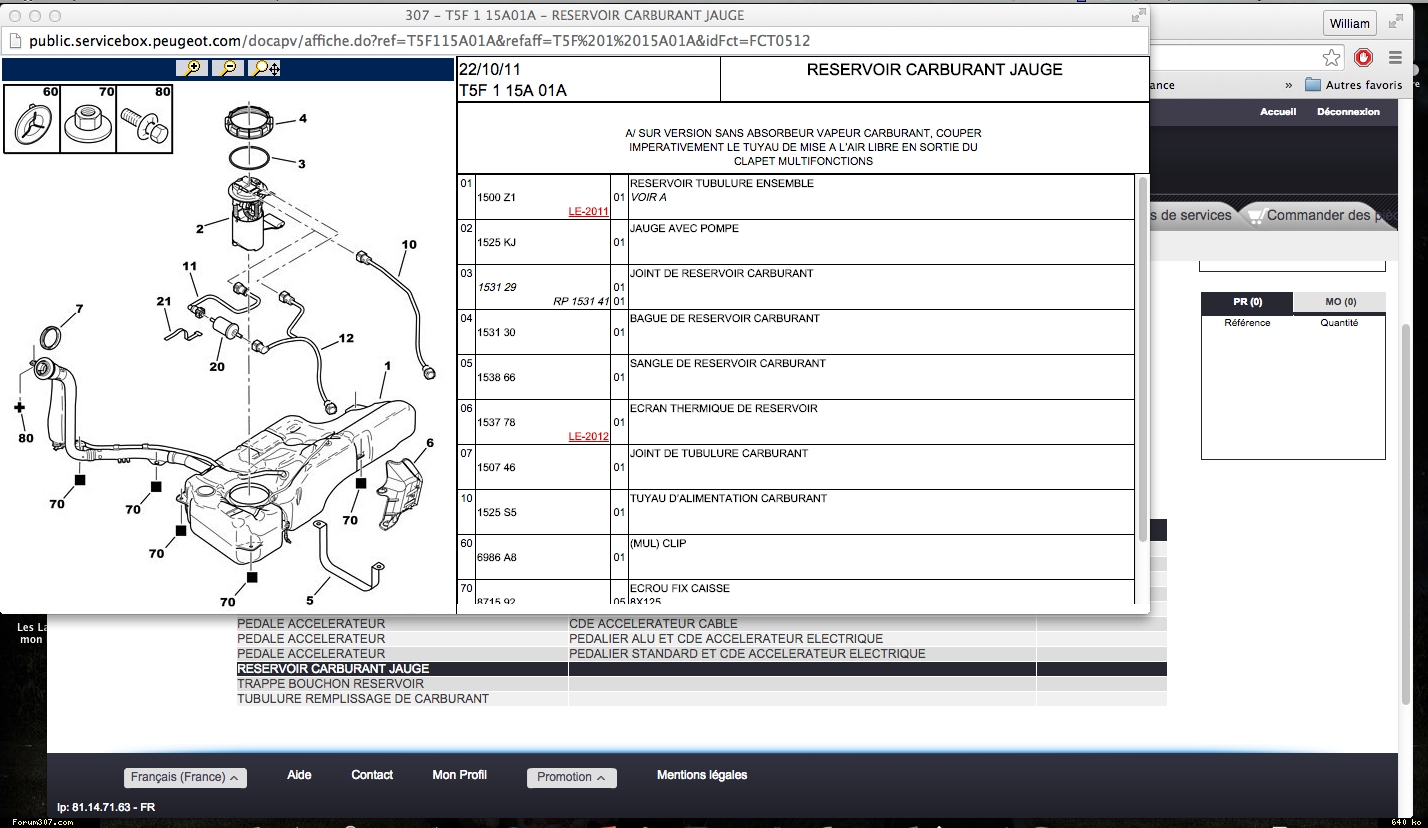Click the zoom in magnifier icon
The image size is (1428, 828).
pyautogui.click(x=190, y=68)
